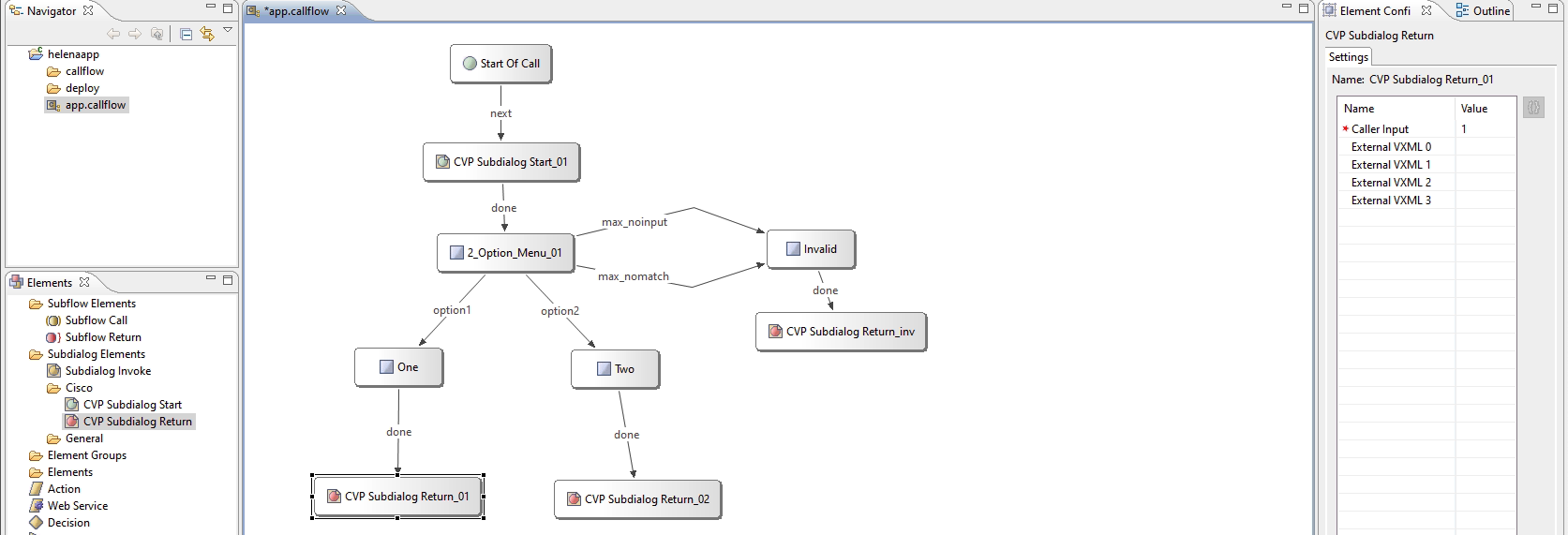Select the Two element node
1568x535 pixels.
615,369
